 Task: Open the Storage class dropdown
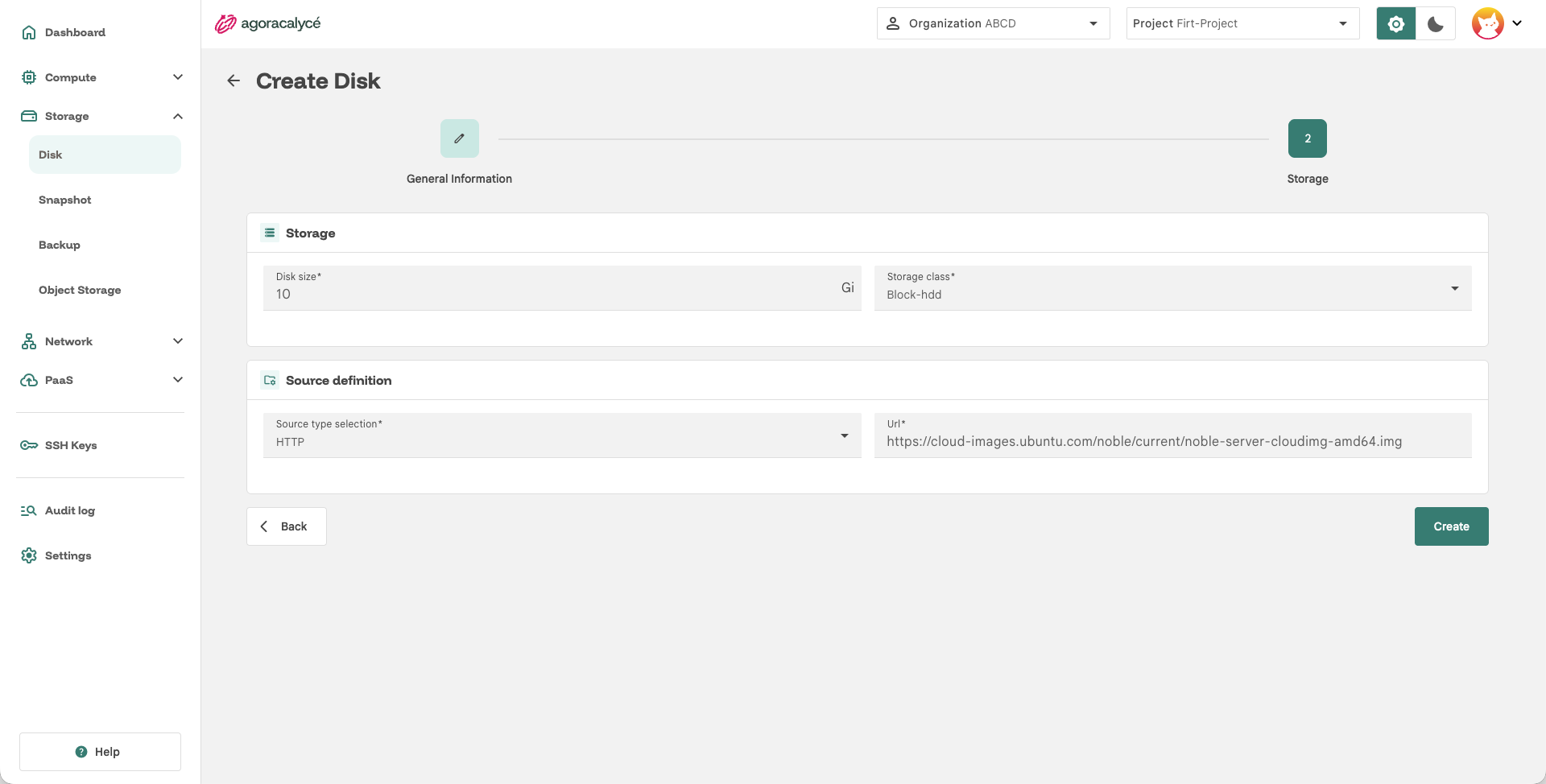(x=1172, y=288)
